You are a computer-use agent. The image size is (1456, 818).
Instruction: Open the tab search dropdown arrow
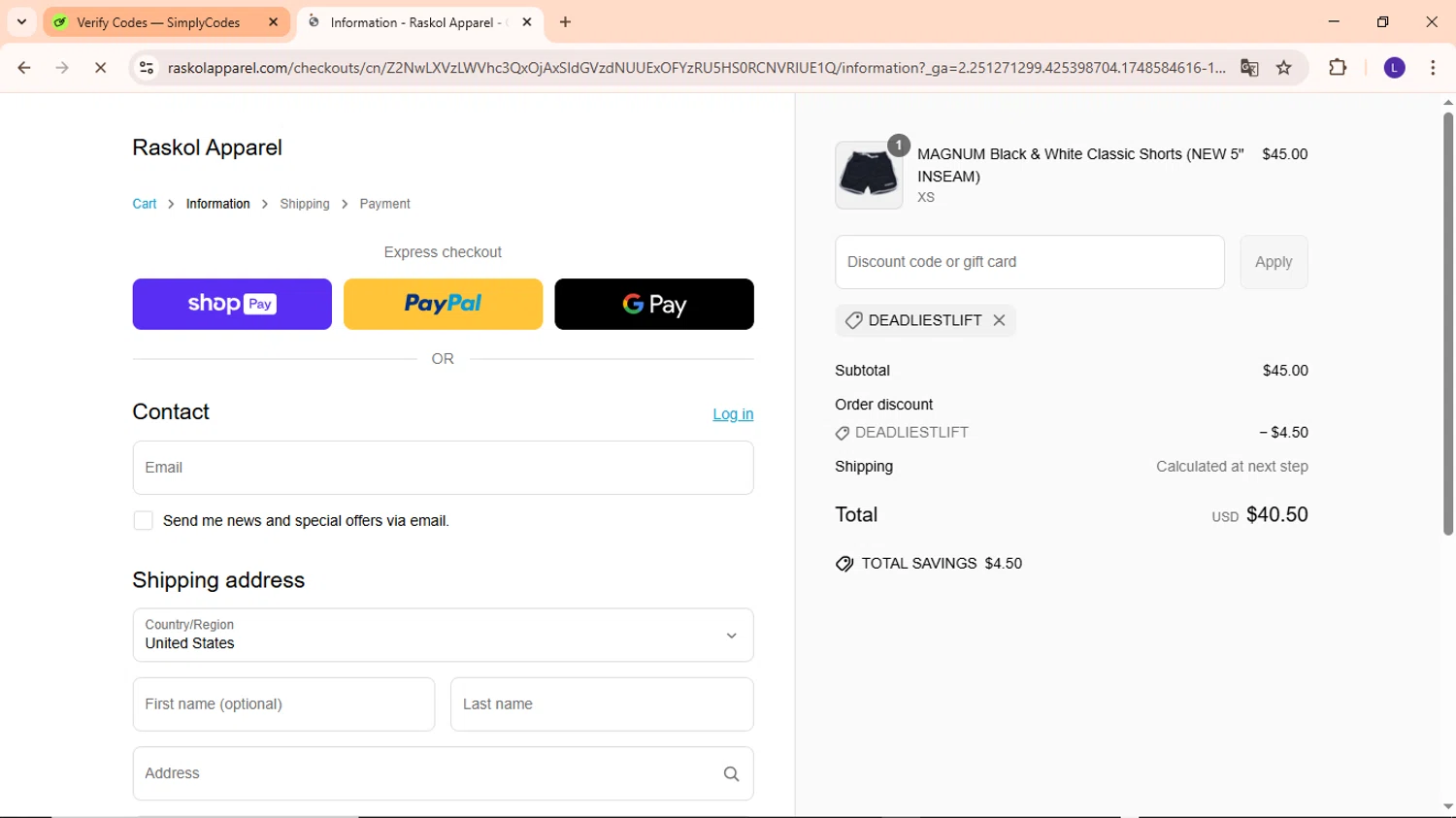[21, 21]
